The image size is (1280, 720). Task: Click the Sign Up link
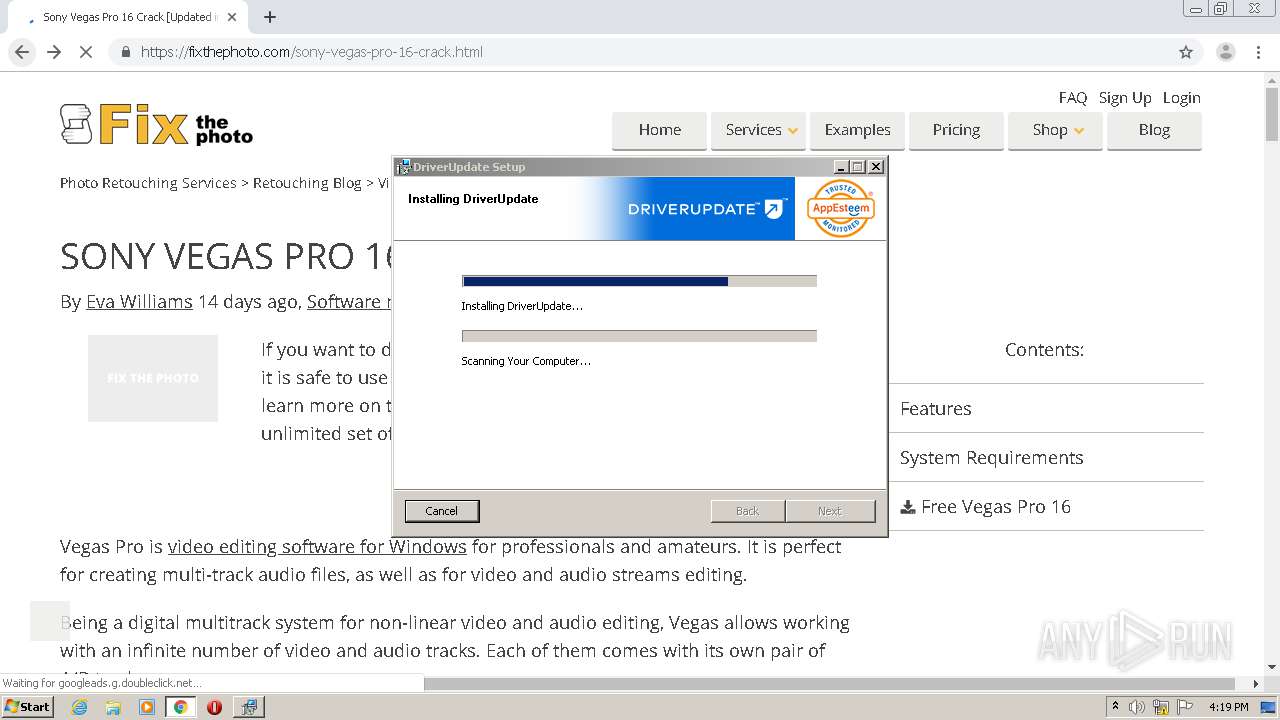pyautogui.click(x=1125, y=97)
